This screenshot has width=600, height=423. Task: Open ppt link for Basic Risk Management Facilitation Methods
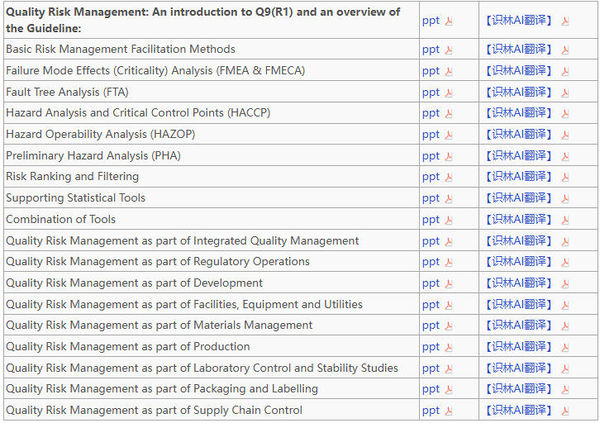[430, 49]
